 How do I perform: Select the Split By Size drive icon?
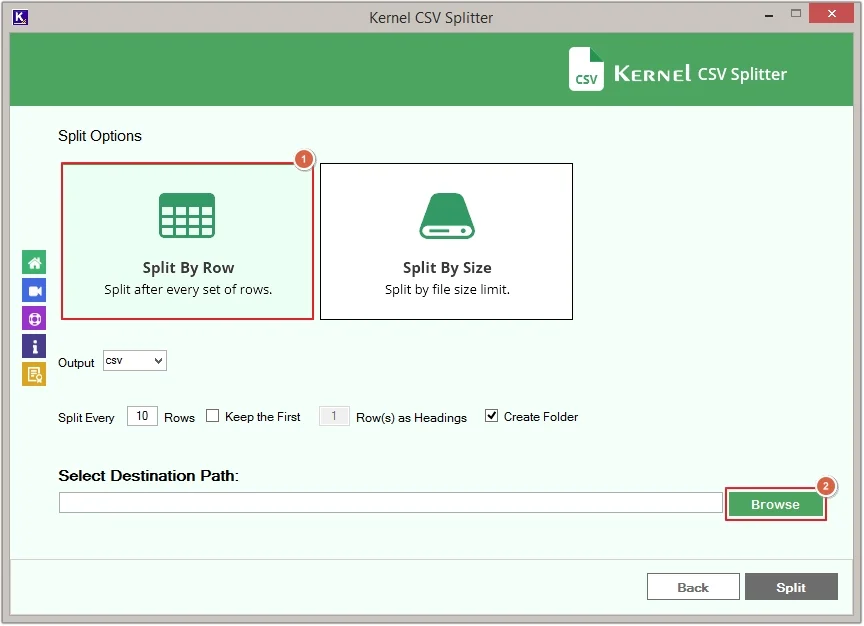(446, 215)
